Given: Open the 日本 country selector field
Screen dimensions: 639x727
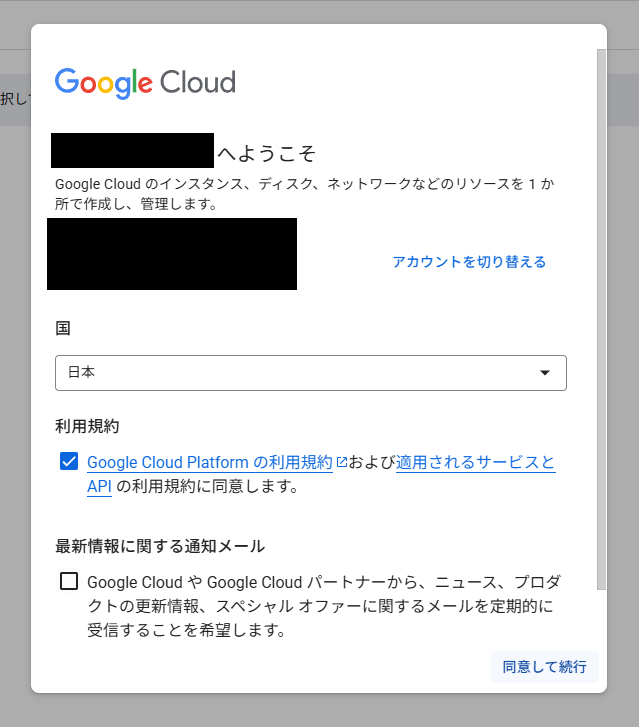Looking at the screenshot, I should pyautogui.click(x=300, y=373).
